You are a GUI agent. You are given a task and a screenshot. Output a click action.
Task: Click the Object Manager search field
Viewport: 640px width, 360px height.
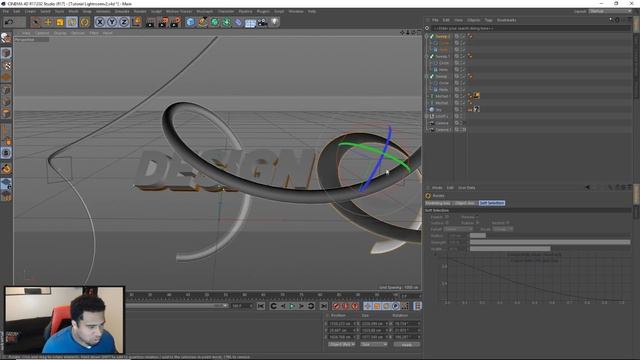pyautogui.click(x=531, y=28)
